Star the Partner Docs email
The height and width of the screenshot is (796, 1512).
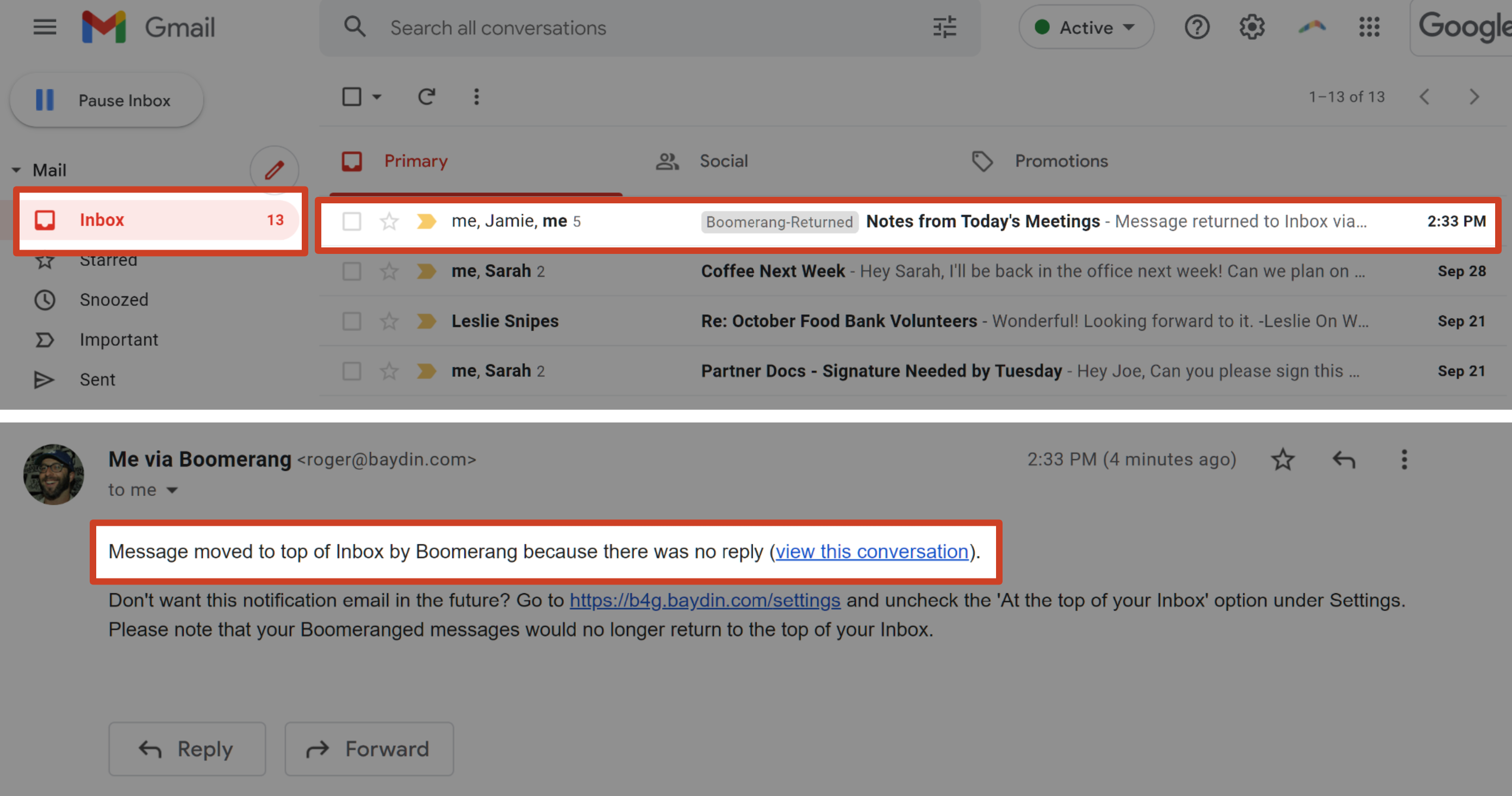point(389,371)
